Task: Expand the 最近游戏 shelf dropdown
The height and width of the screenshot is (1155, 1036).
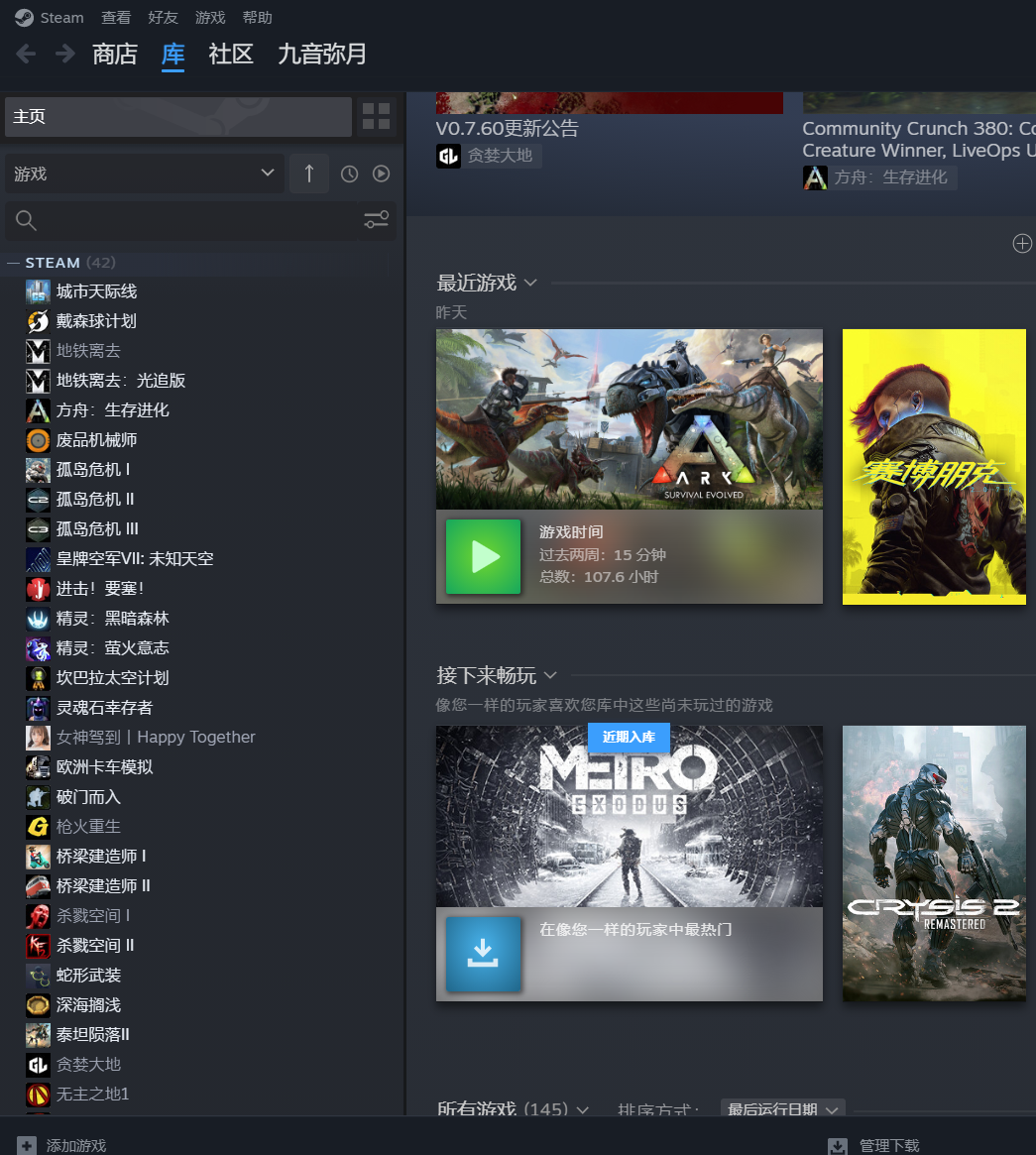Action: coord(530,283)
